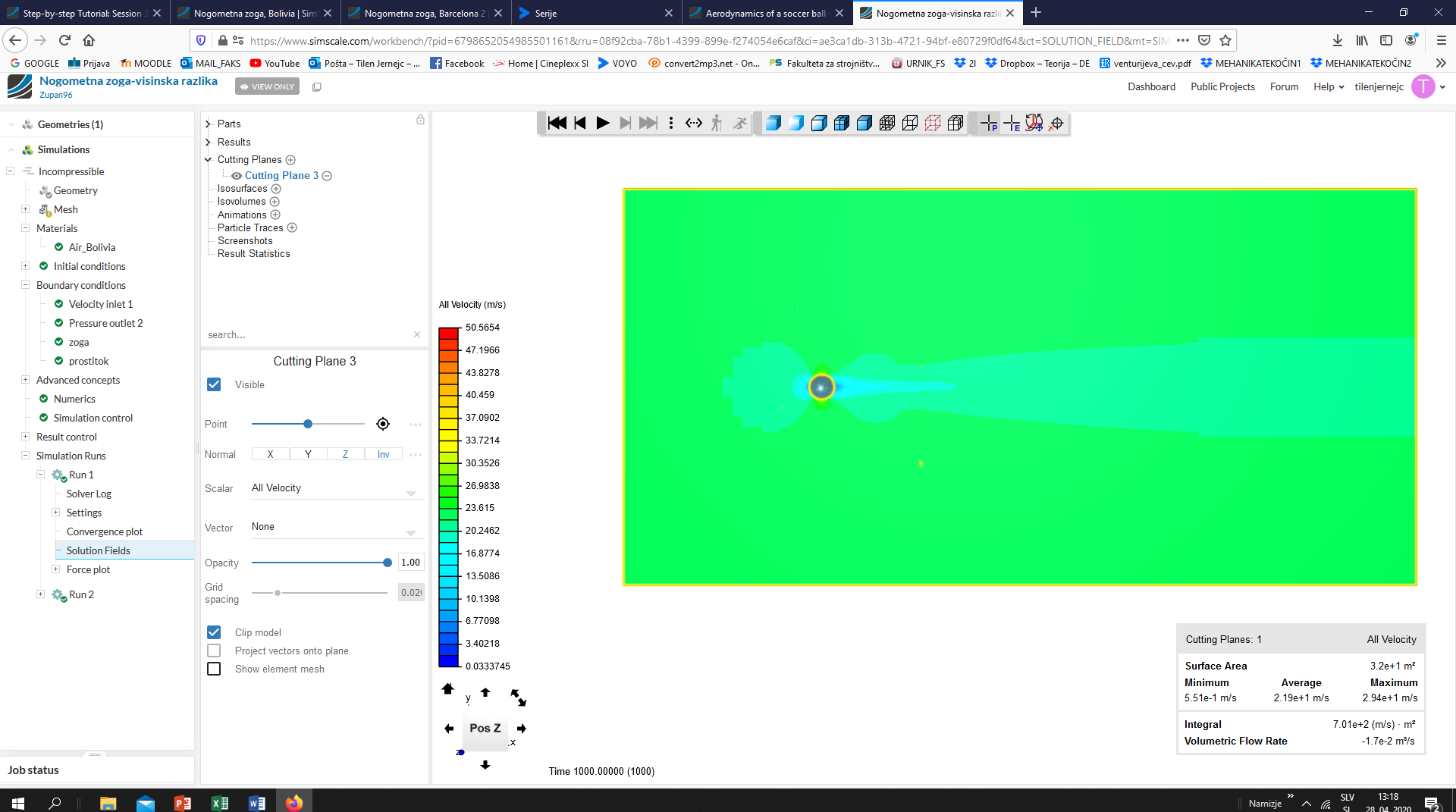
Task: Open Excel from the Windows taskbar
Action: pos(220,802)
